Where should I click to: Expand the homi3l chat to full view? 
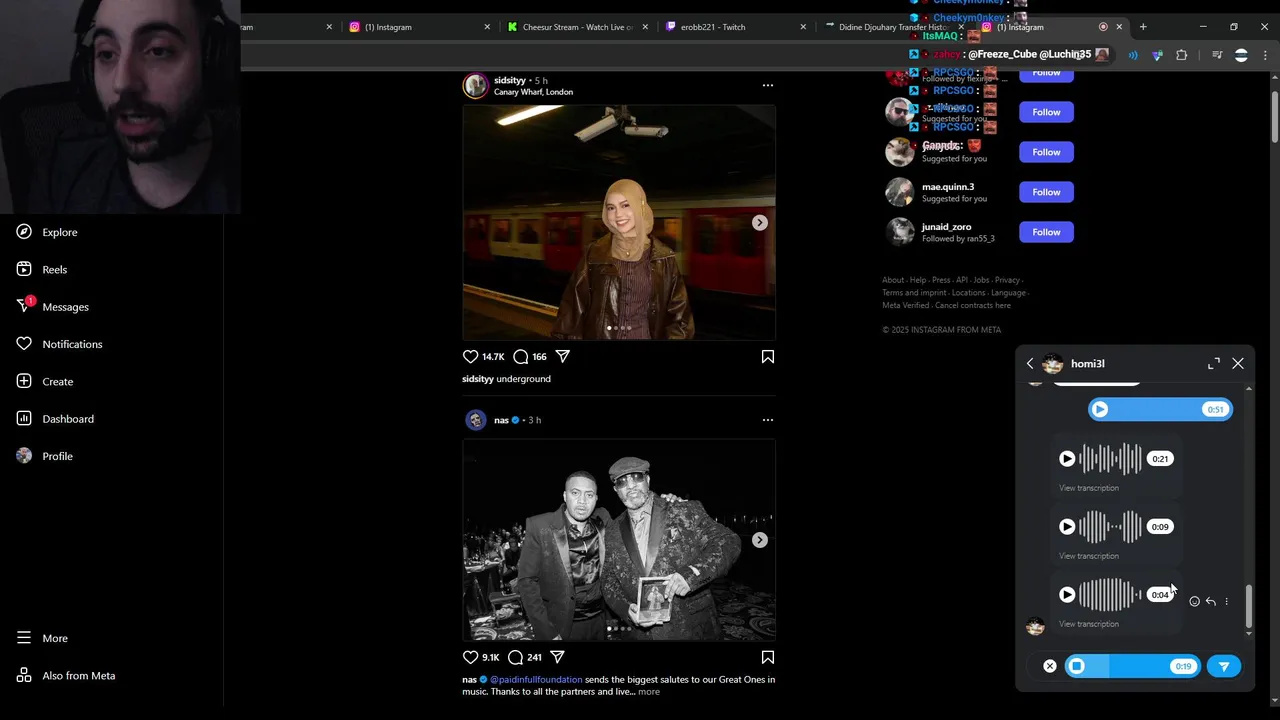coord(1214,364)
